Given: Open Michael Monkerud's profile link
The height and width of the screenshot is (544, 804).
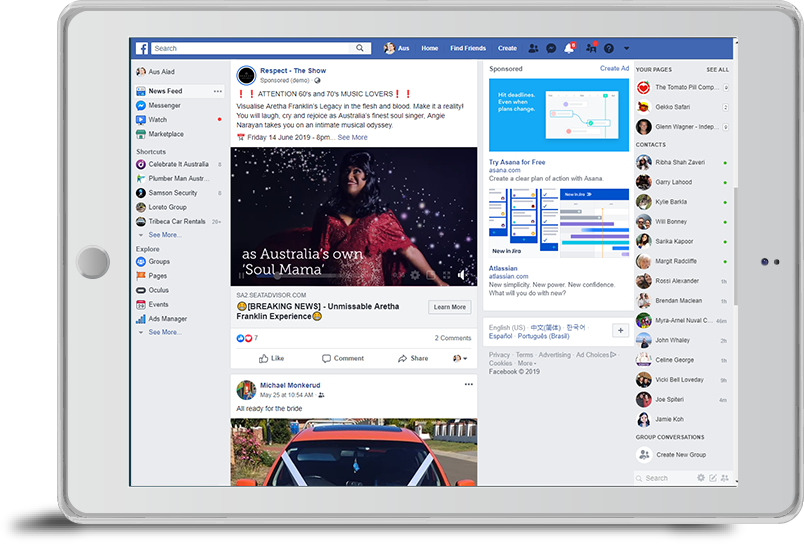Looking at the screenshot, I should [x=290, y=385].
